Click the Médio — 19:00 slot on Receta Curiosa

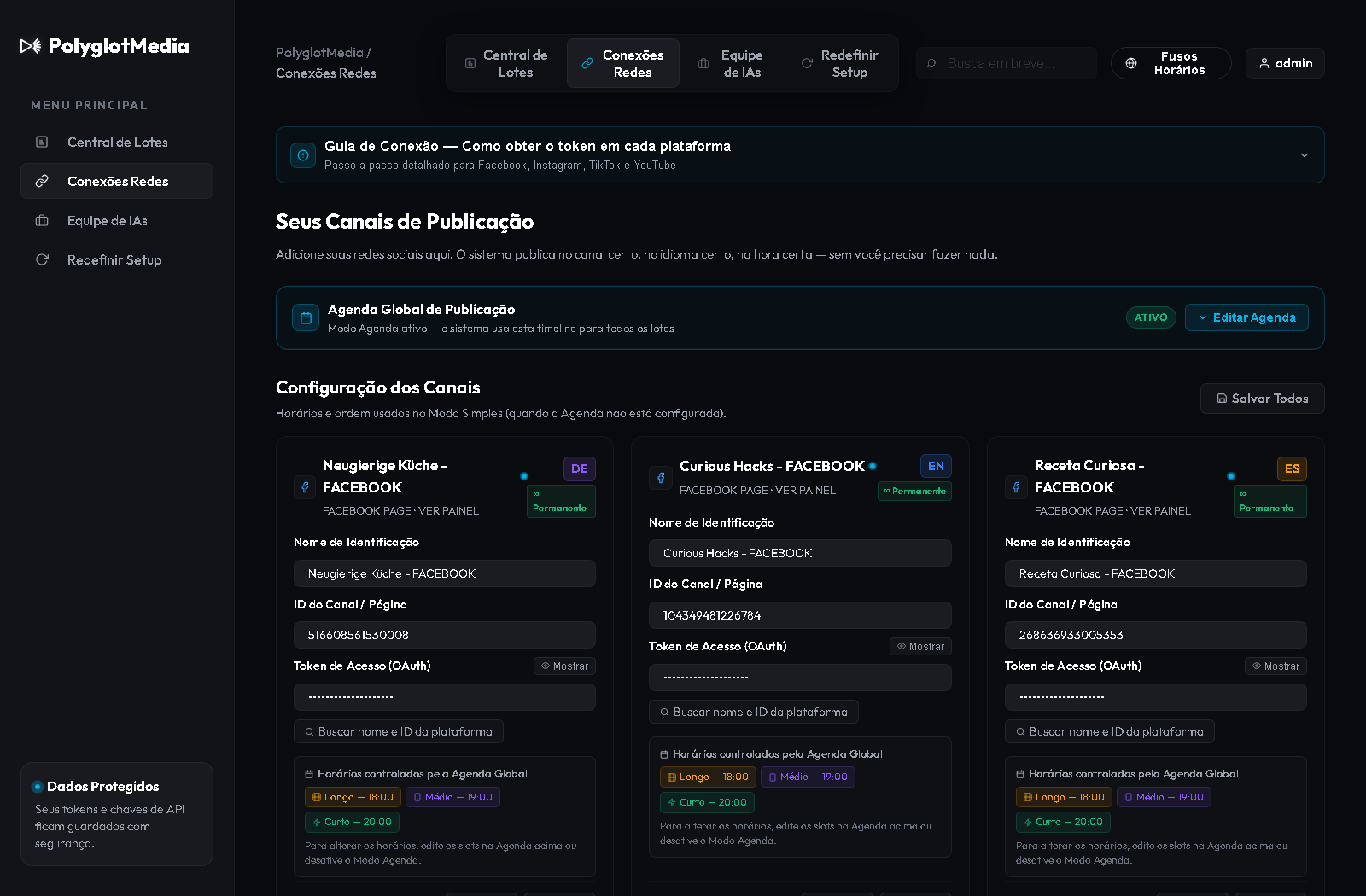(x=1164, y=797)
